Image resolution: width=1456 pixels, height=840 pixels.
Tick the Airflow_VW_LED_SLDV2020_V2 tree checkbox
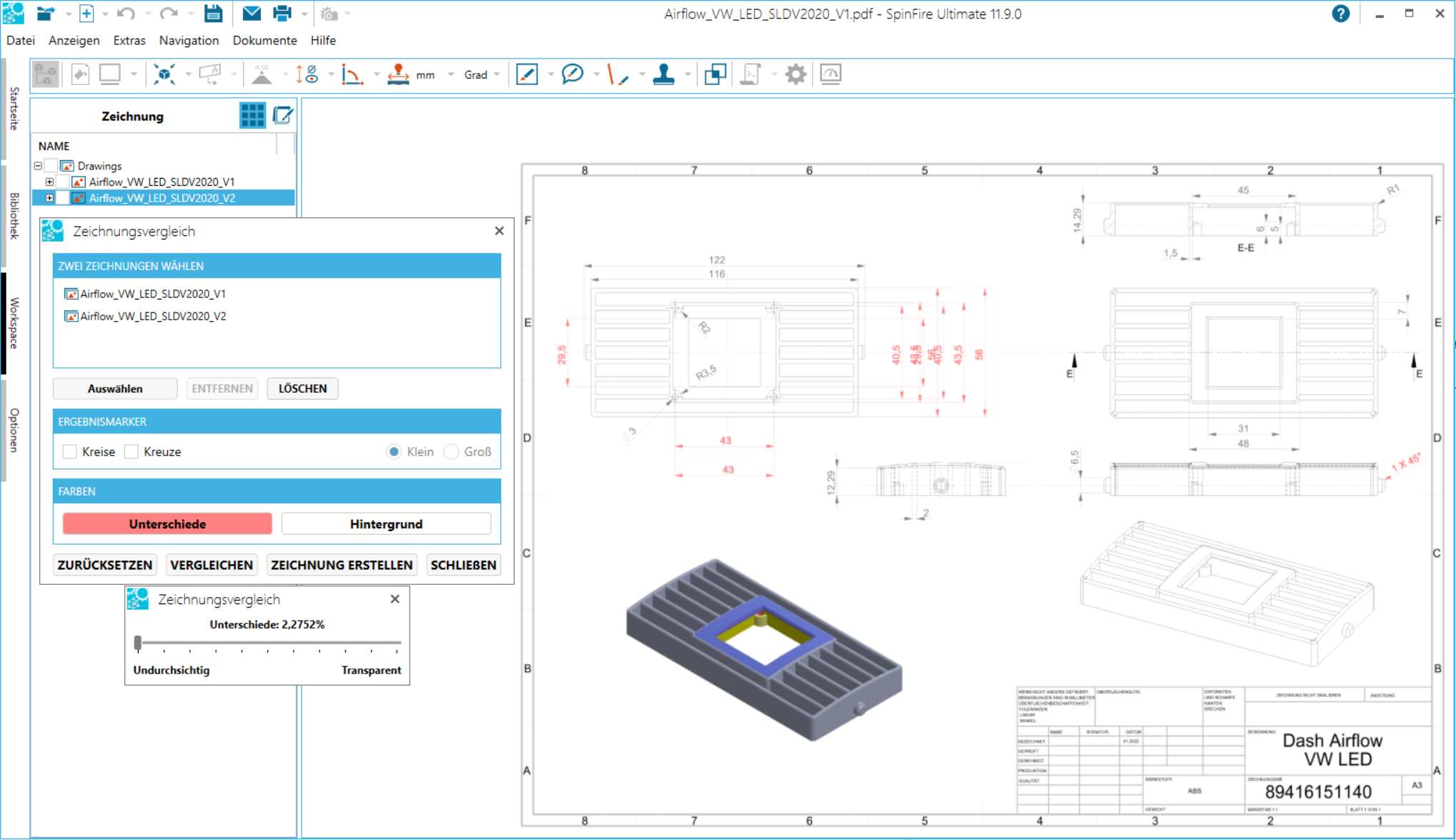(x=62, y=198)
